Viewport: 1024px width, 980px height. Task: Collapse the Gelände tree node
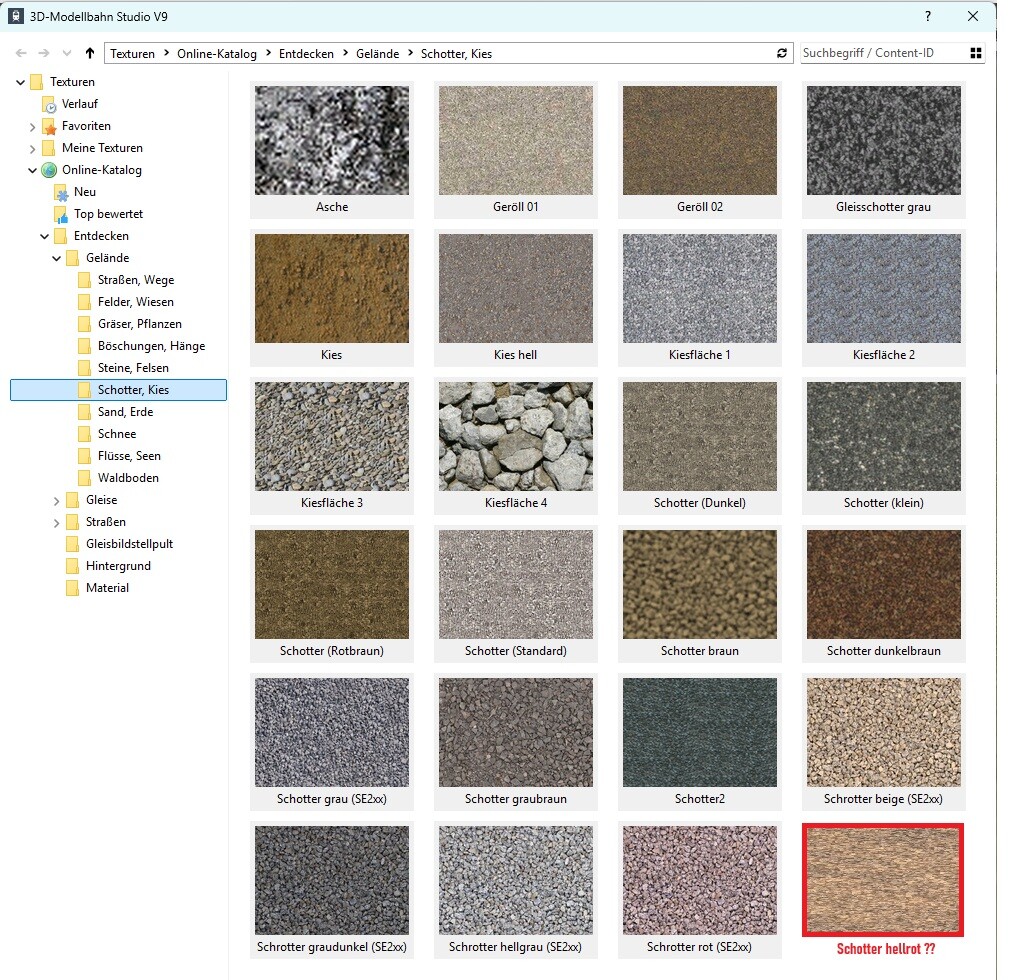[x=57, y=258]
